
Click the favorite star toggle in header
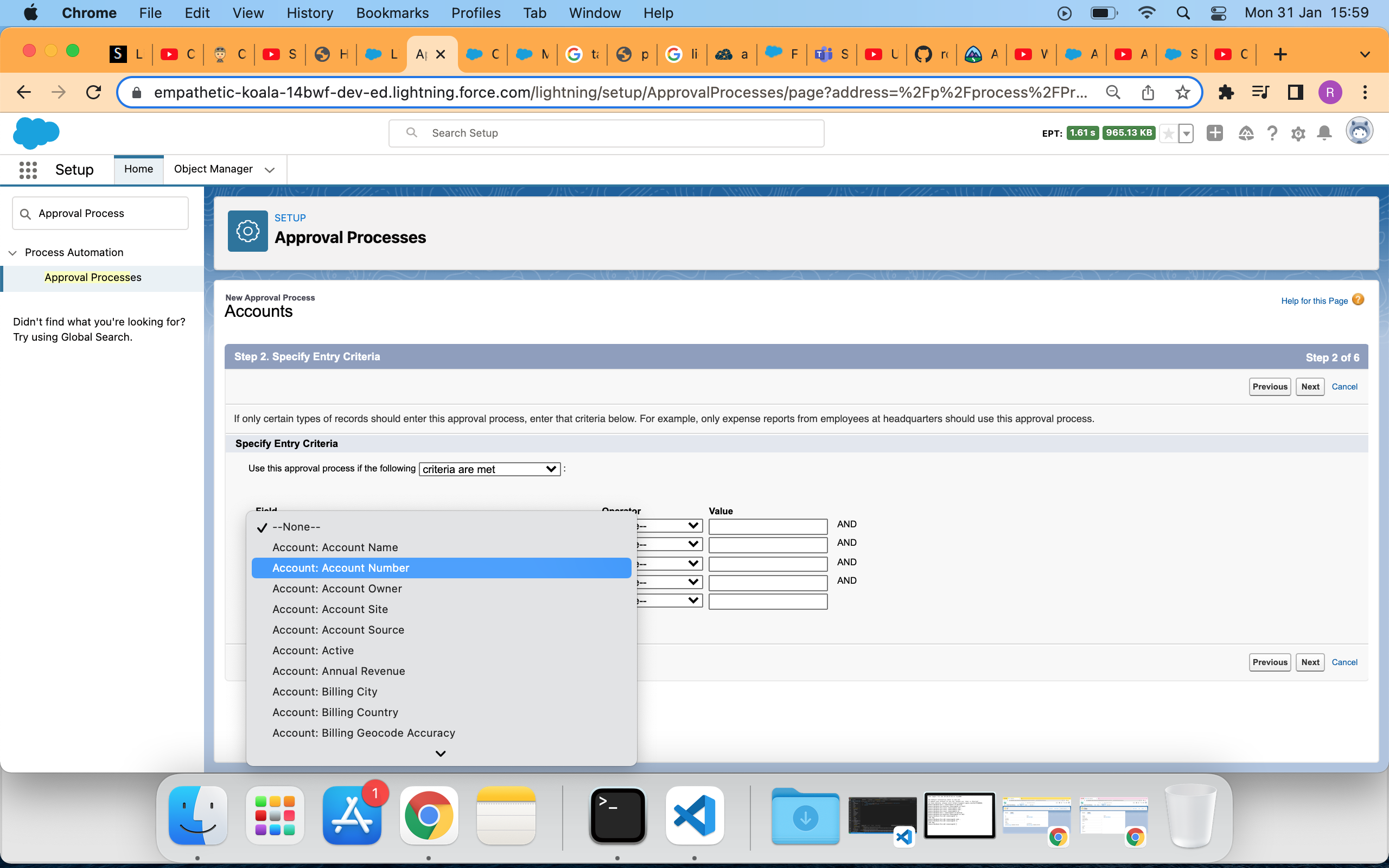click(1169, 134)
